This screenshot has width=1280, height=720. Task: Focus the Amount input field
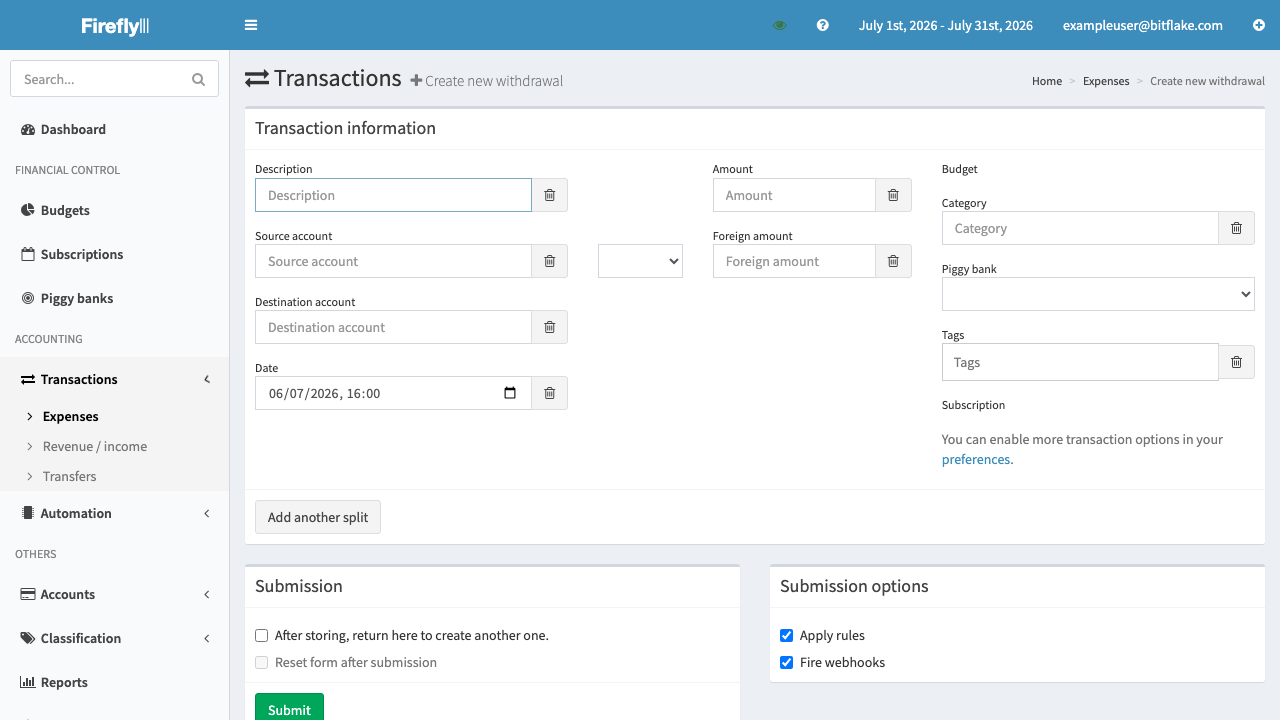794,195
